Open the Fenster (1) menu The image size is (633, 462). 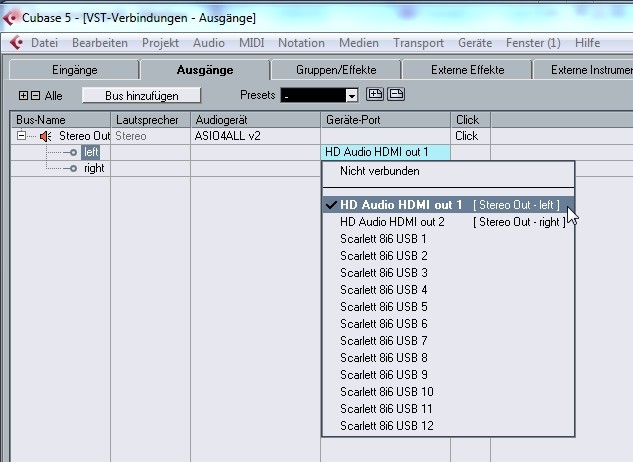[x=533, y=43]
